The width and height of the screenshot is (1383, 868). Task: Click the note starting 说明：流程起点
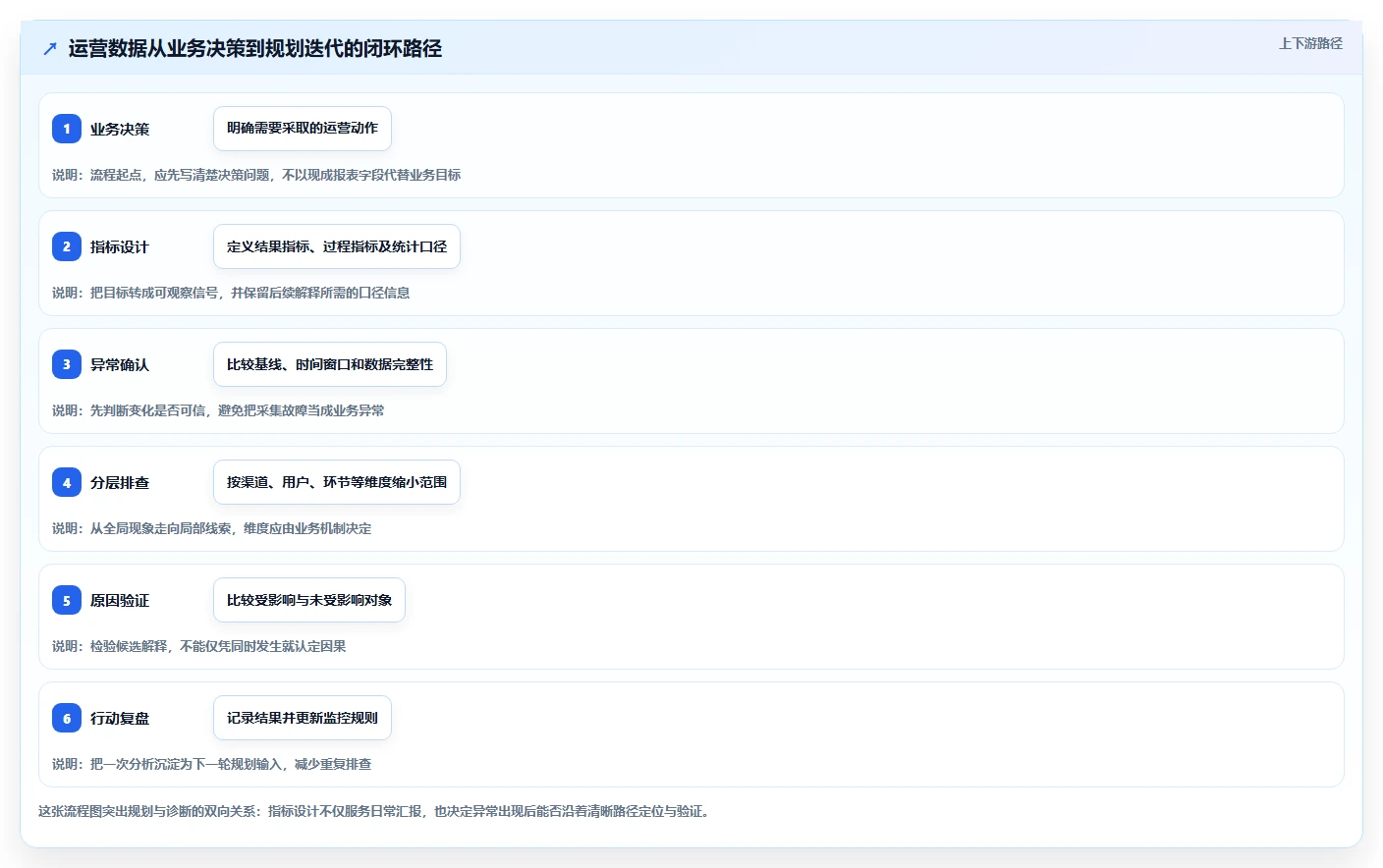256,175
